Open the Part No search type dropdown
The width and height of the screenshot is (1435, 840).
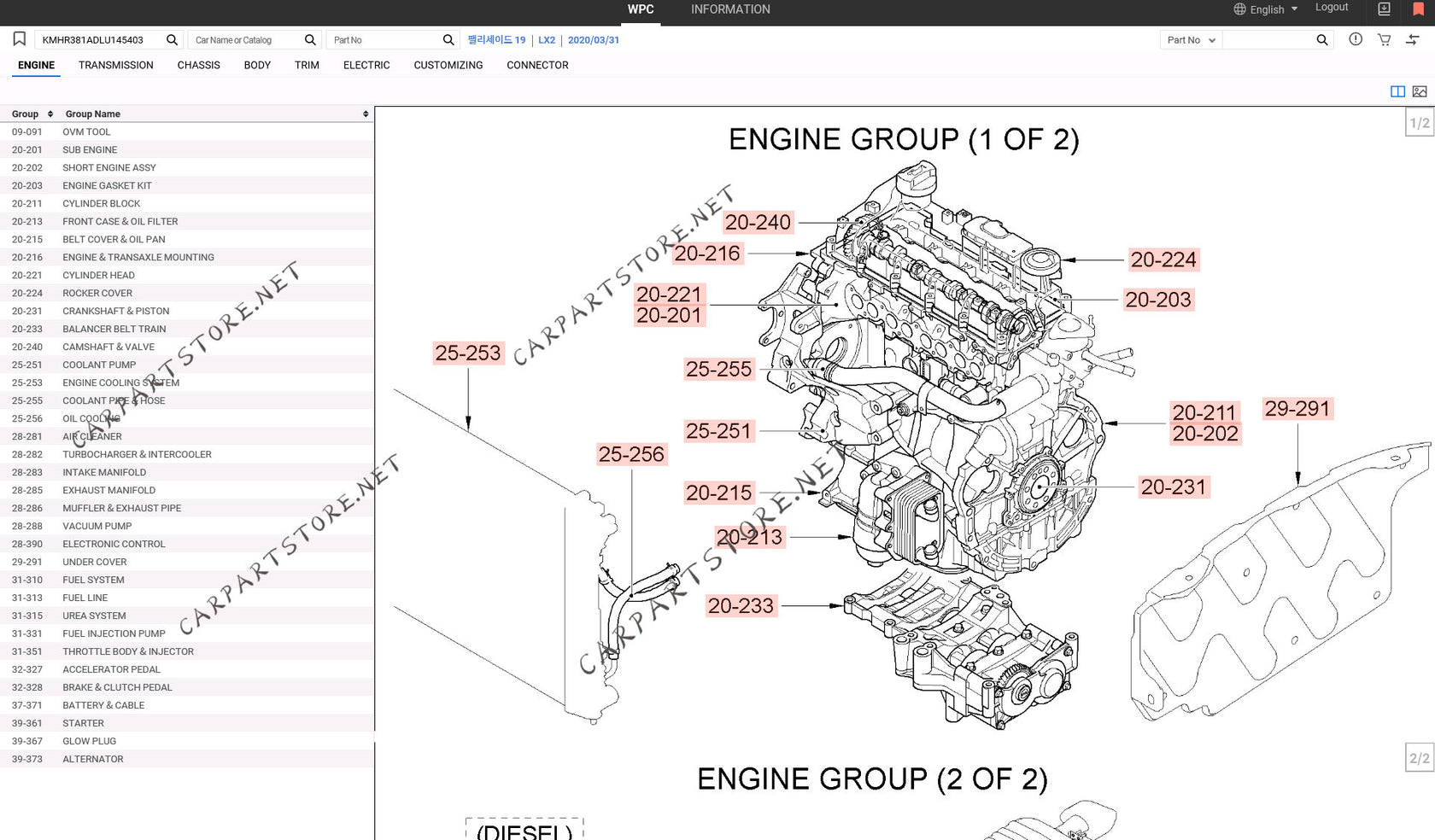(1191, 39)
